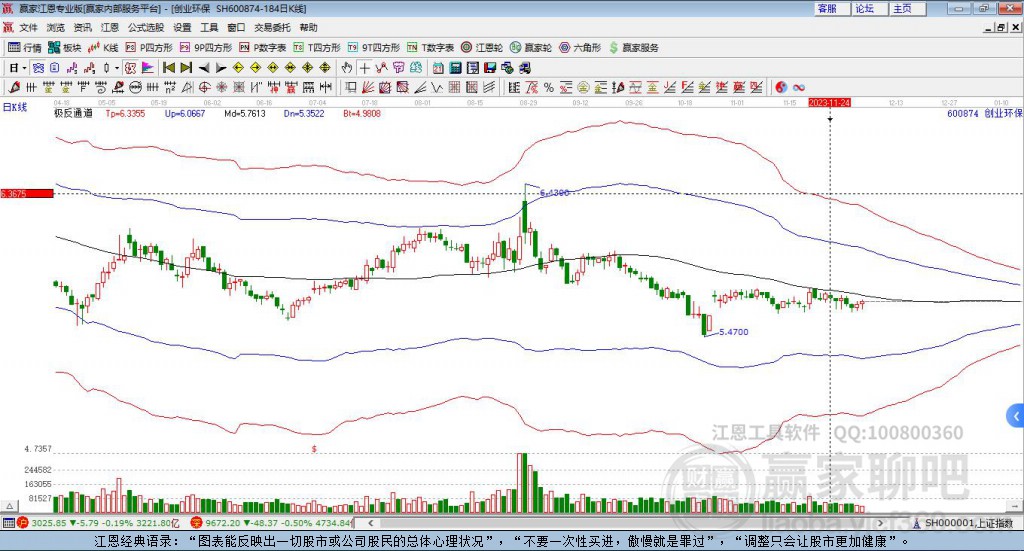1024x551 pixels.
Task: Click the infinity symbol icon
Action: (x=799, y=87)
